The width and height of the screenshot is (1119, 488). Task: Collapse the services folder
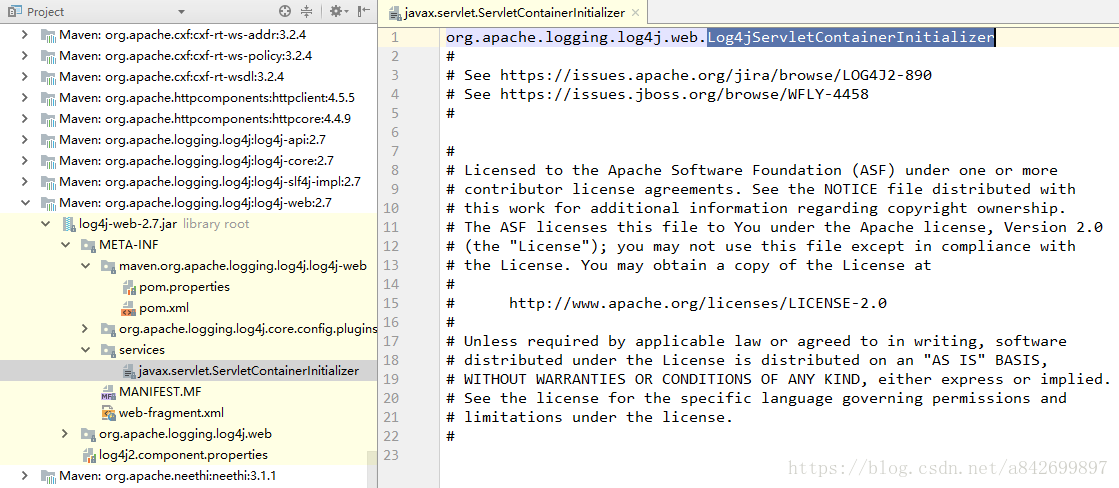(85, 350)
